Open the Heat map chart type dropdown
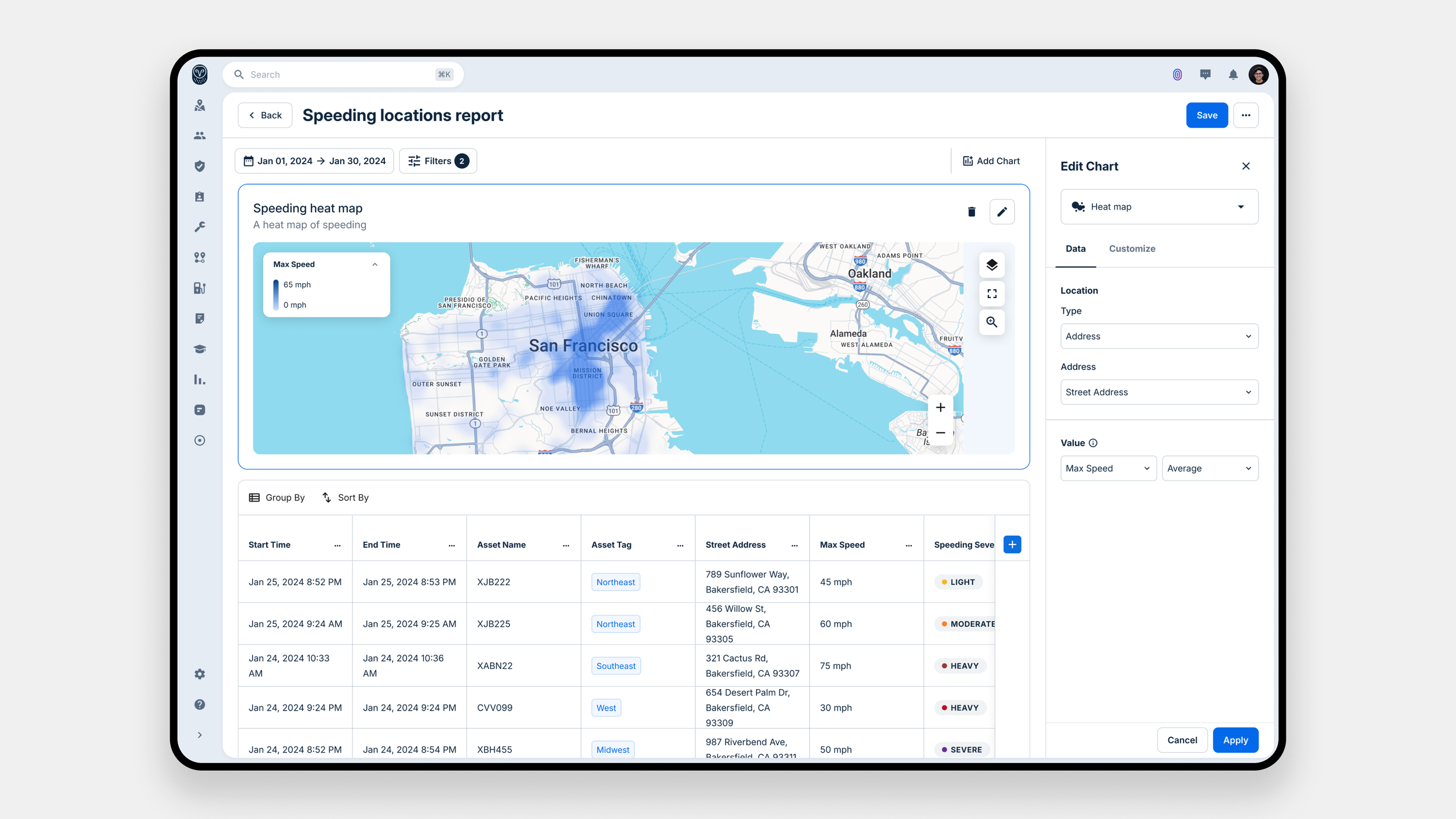 pos(1159,207)
